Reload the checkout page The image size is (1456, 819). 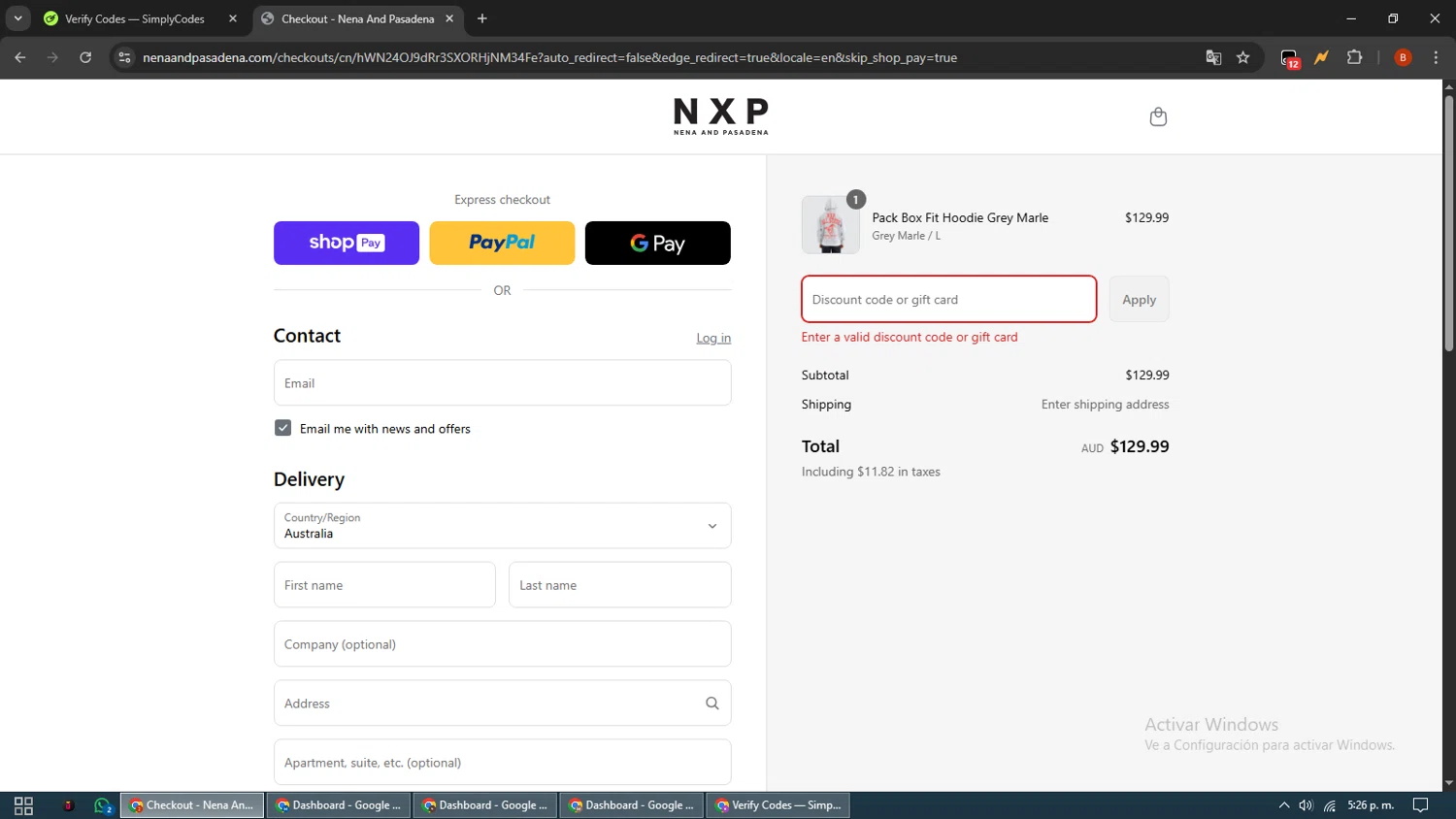85,57
